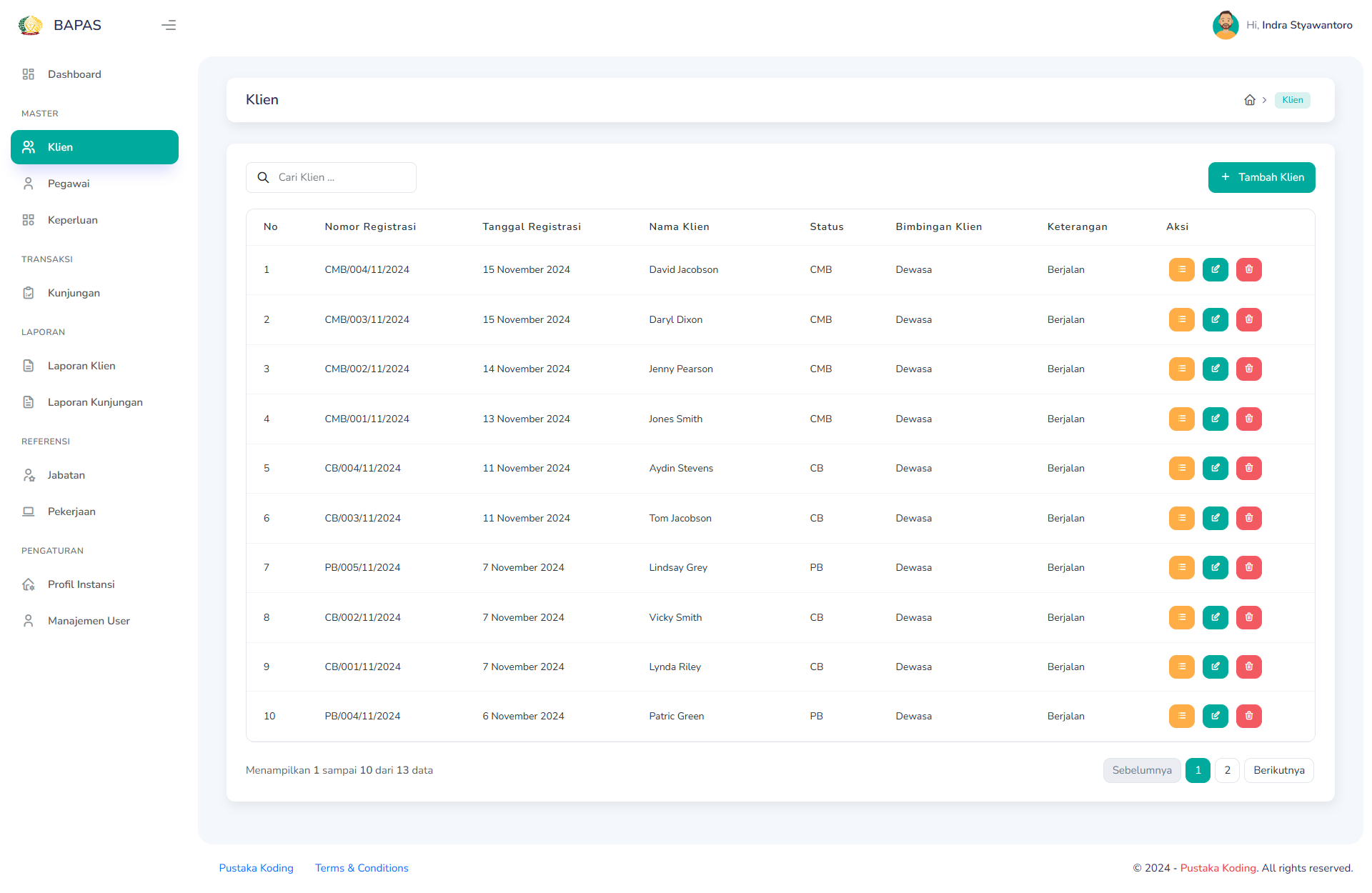Image resolution: width=1372 pixels, height=893 pixels.
Task: Click the edit icon for Aydin Stevens
Action: pos(1215,468)
